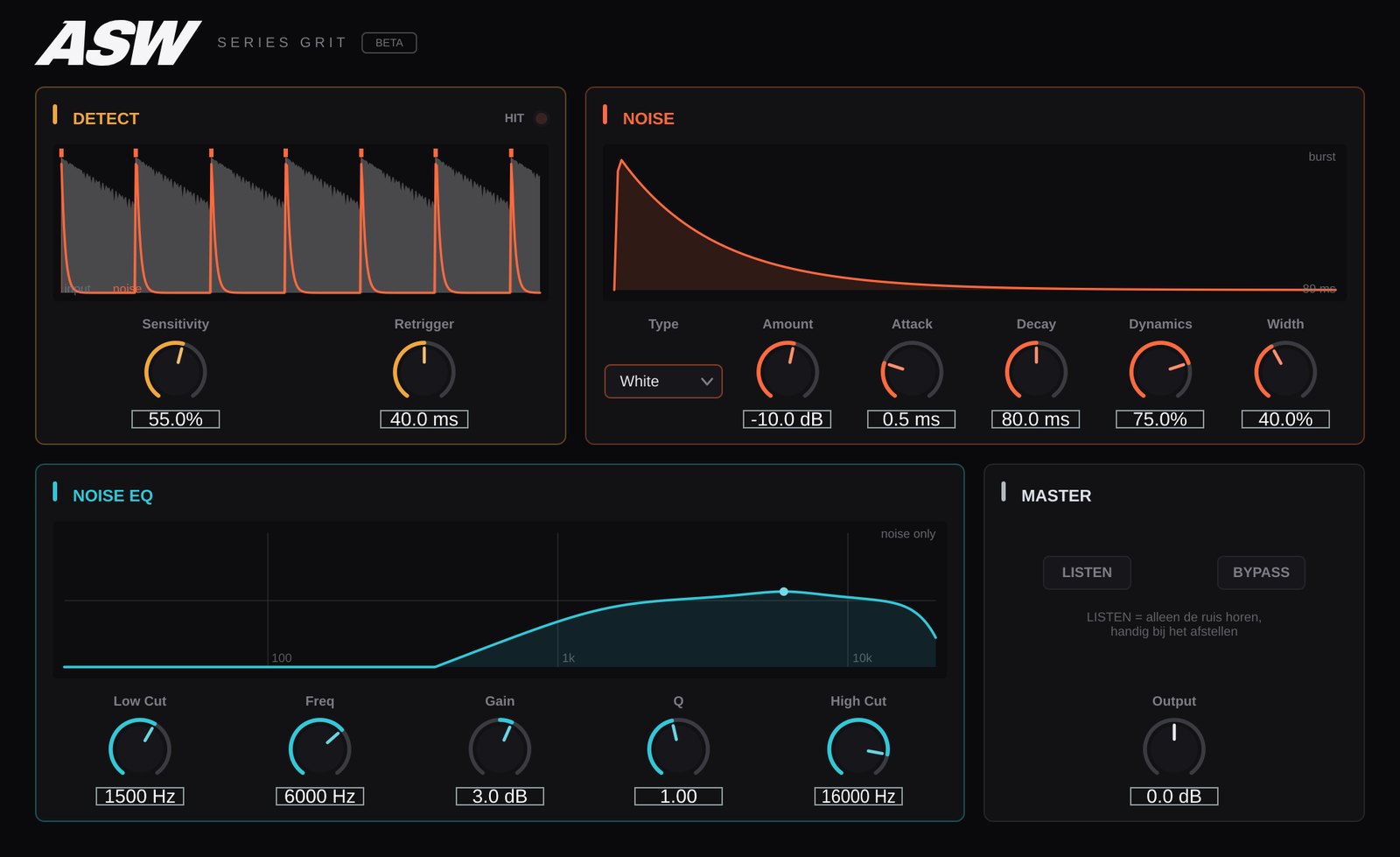Click the 40.0 ms Retrigger value field
The image size is (1400, 857).
[424, 419]
